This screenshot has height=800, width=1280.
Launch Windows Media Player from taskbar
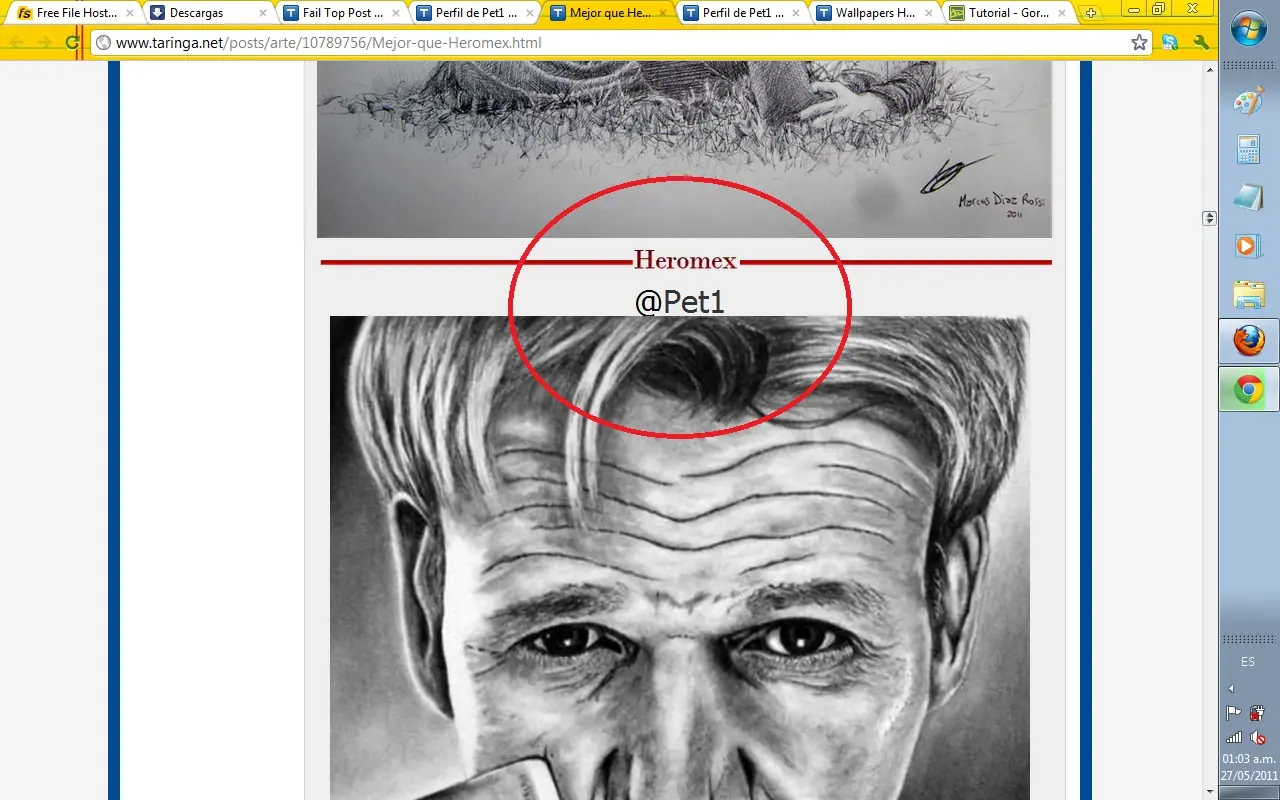[1249, 245]
